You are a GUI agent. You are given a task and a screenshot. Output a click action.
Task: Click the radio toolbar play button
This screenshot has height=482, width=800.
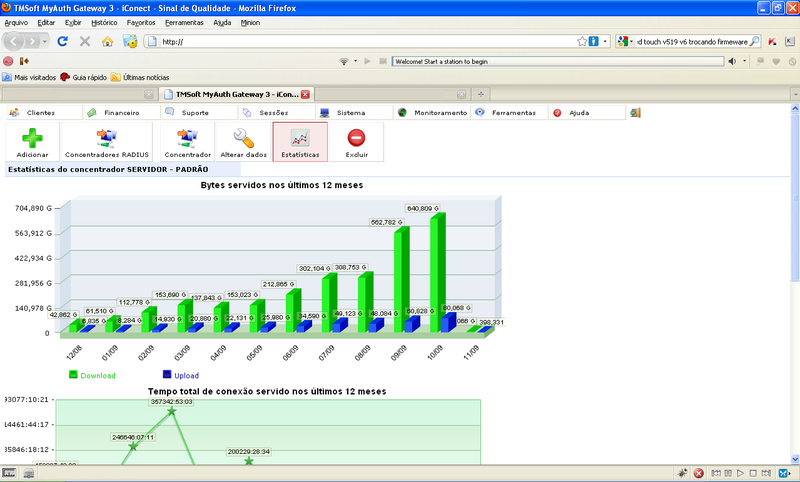pos(367,61)
